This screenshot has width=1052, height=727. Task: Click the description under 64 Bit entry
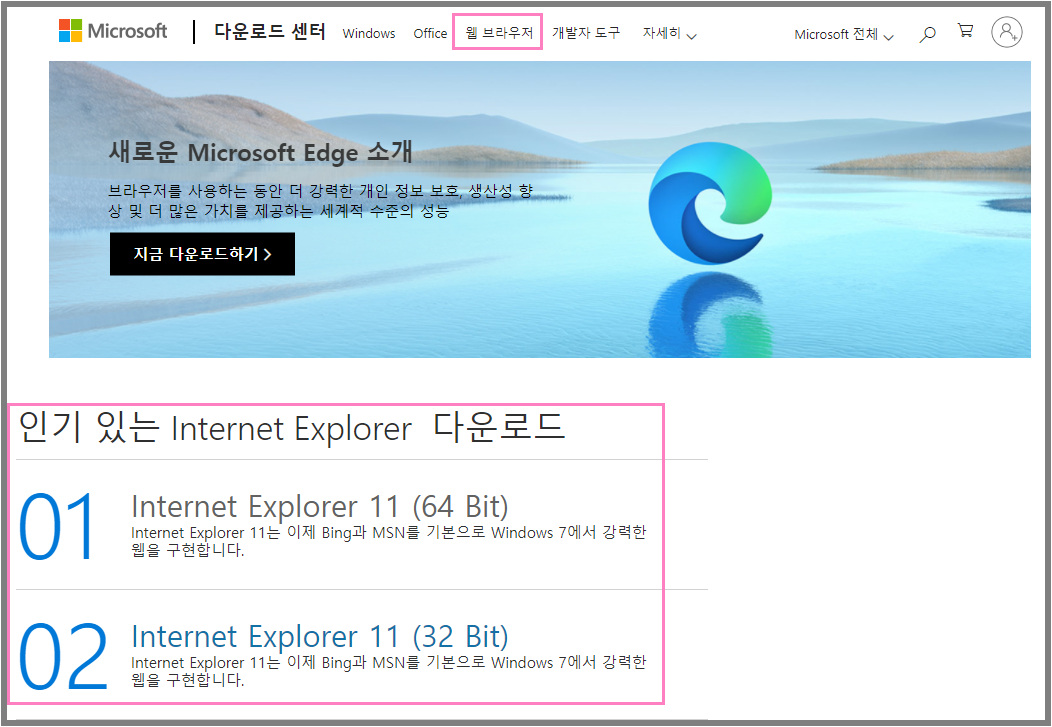(x=388, y=541)
